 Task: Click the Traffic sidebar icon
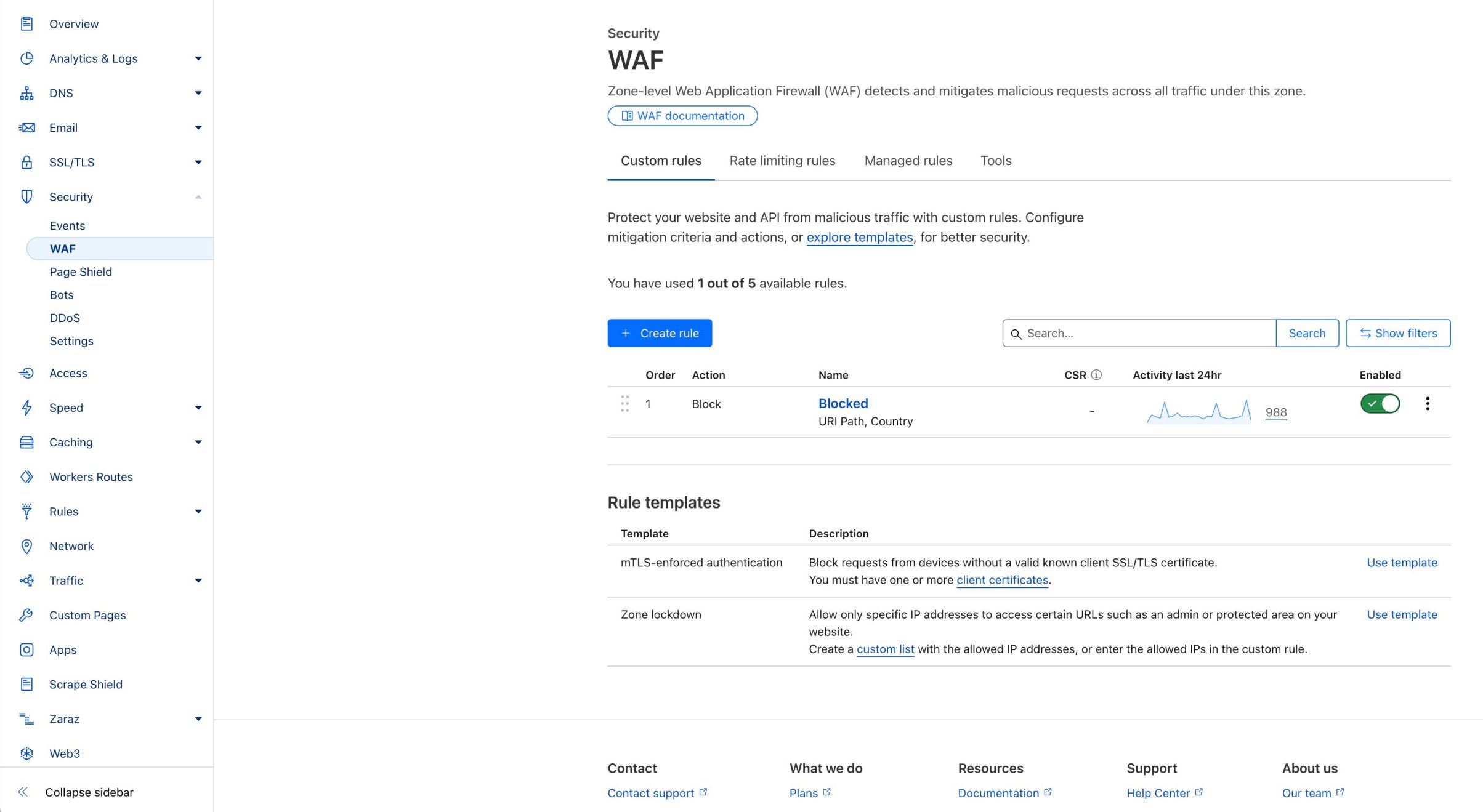26,580
